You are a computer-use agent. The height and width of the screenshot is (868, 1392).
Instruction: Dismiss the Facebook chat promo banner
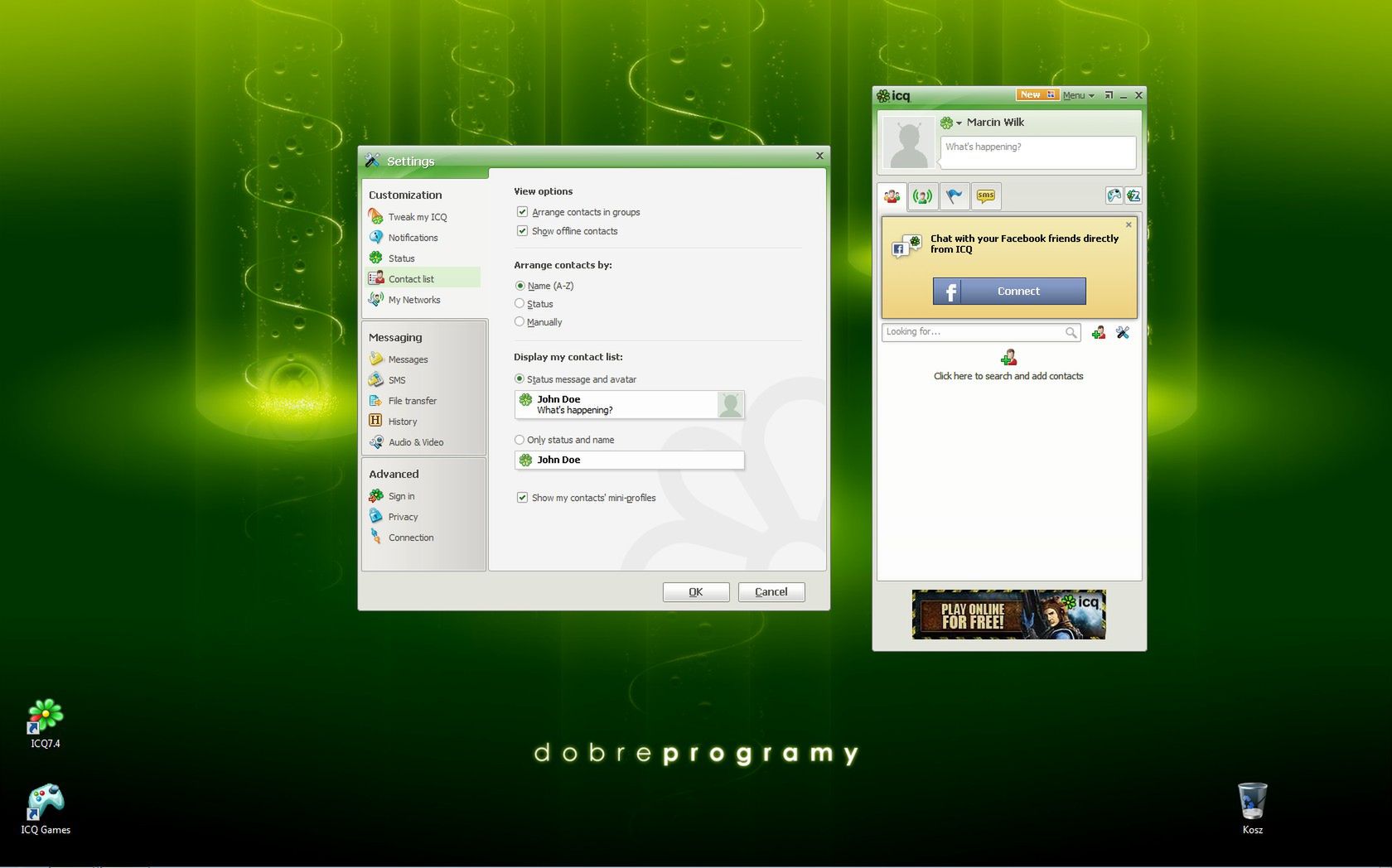pyautogui.click(x=1129, y=225)
